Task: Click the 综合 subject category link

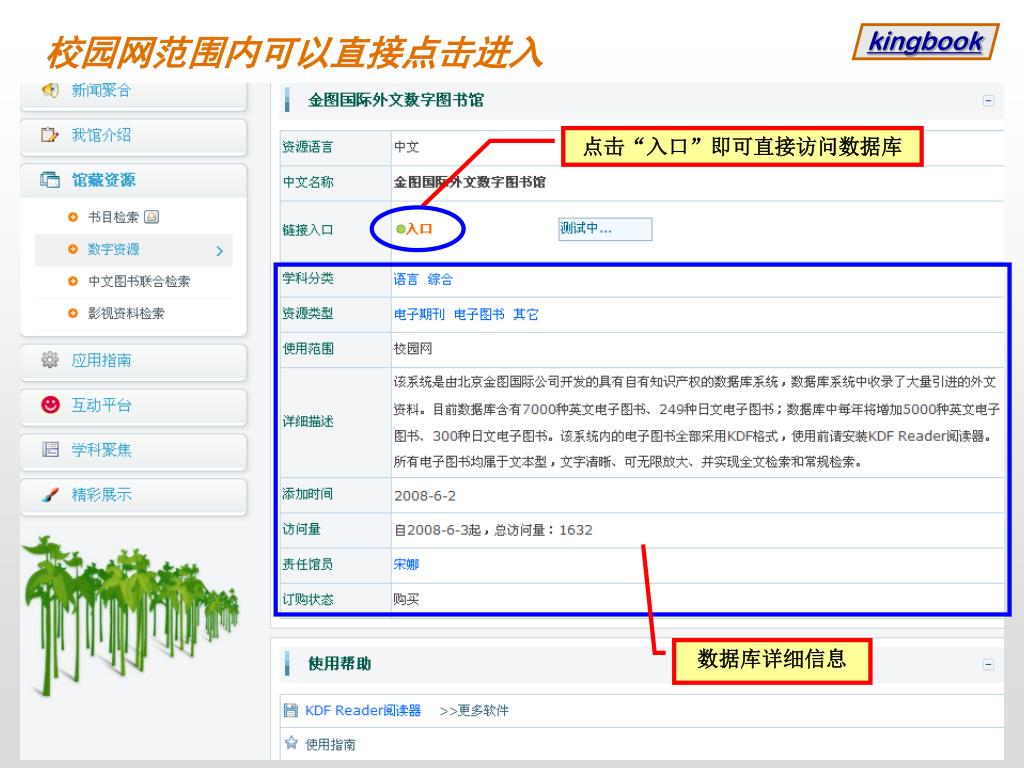Action: (x=440, y=280)
